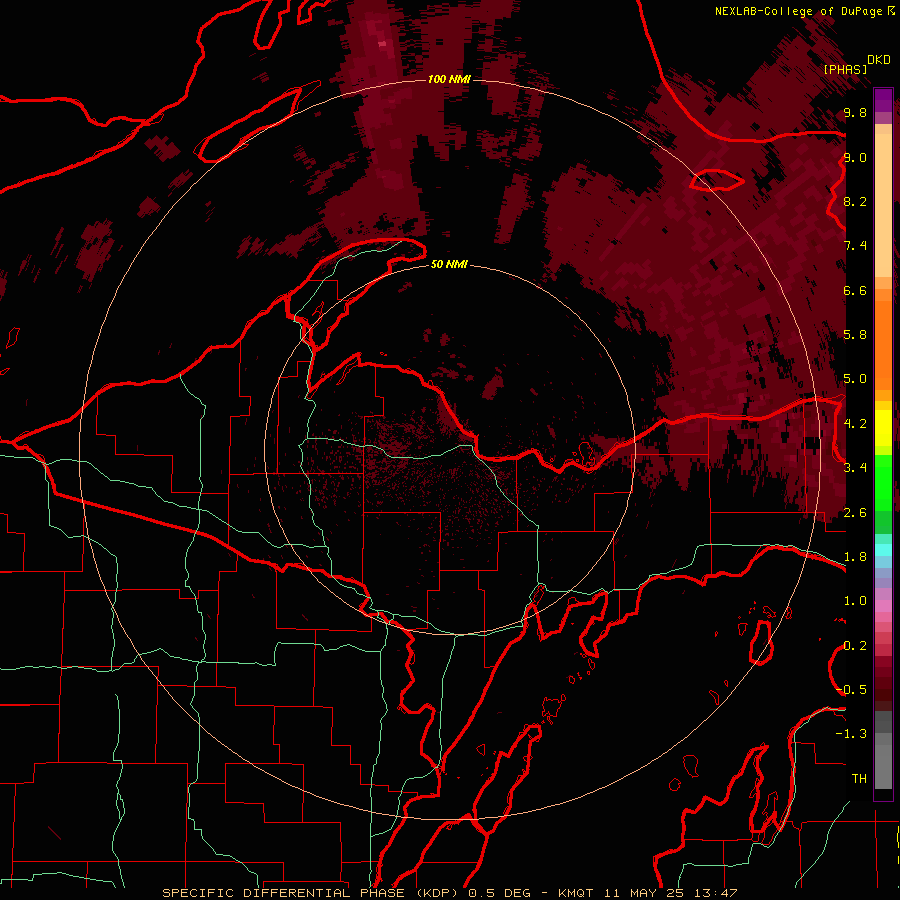The image size is (900, 900).
Task: Pick the yellow band of the color scale
Action: point(883,428)
